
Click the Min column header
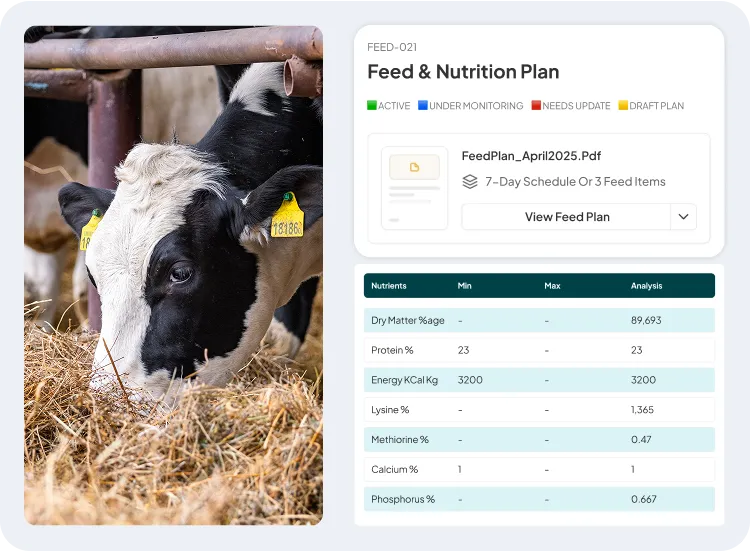[464, 286]
